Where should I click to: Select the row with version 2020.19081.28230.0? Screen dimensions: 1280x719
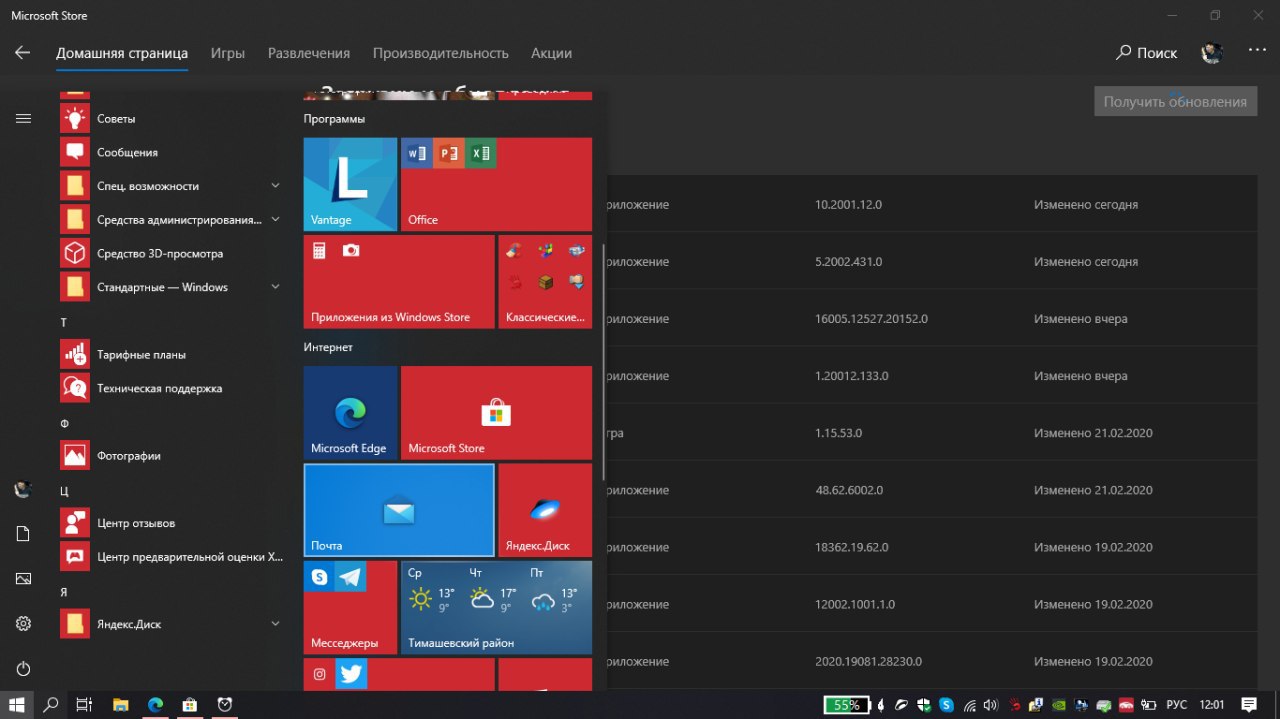point(931,662)
